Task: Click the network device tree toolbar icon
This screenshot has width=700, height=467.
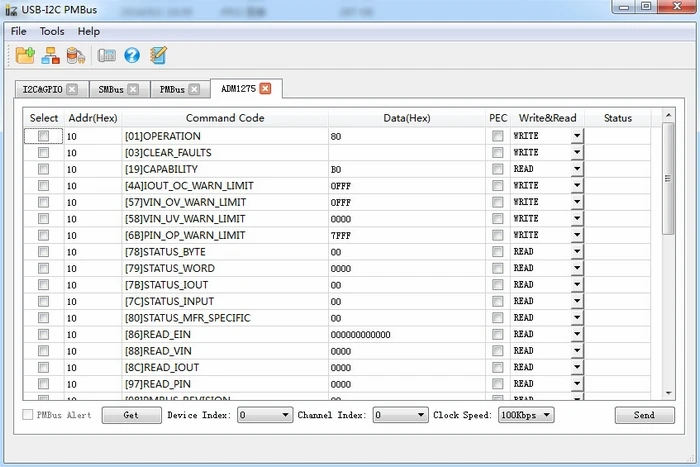Action: coord(50,55)
